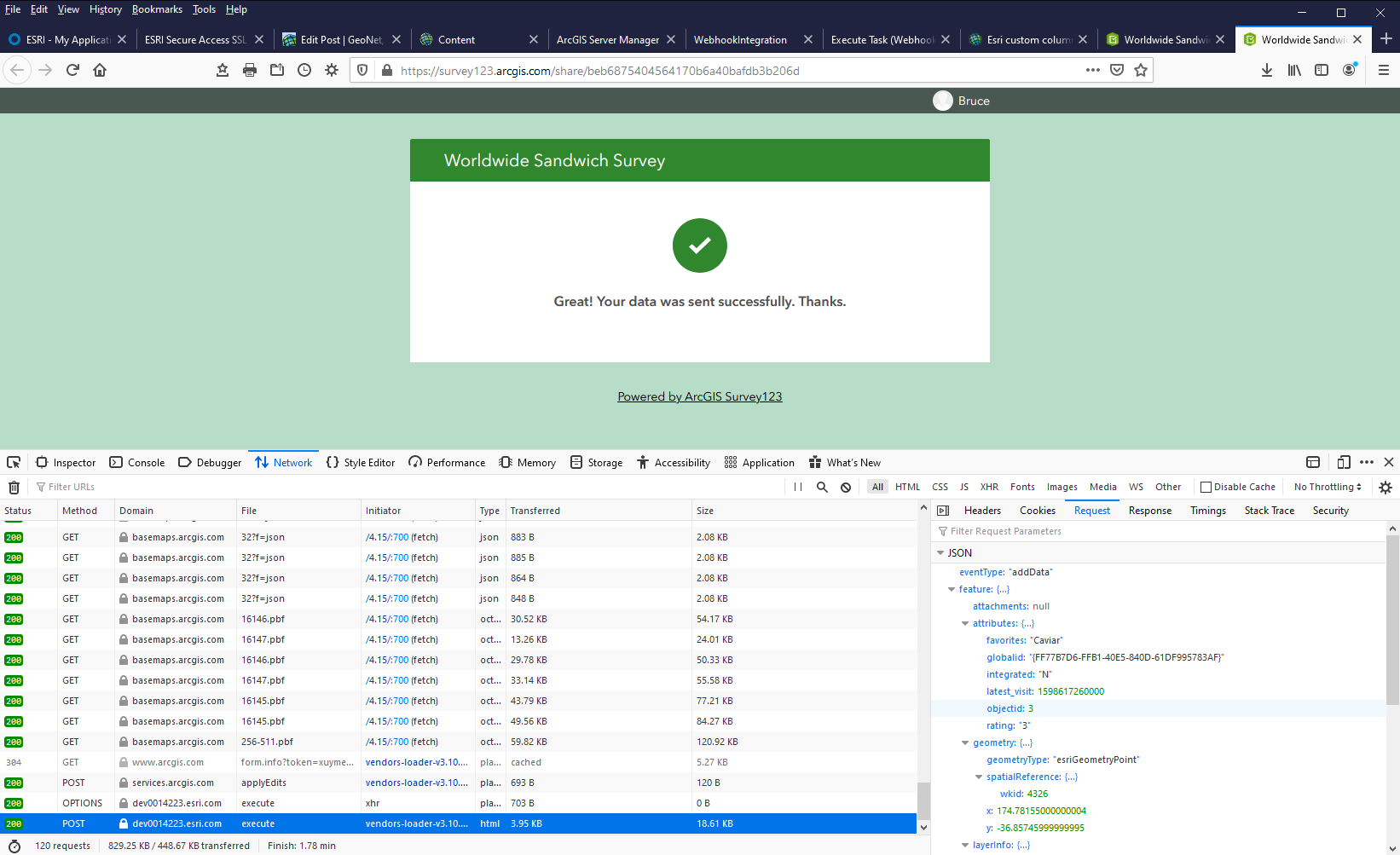
Task: Toggle the JS request filter
Action: [964, 487]
